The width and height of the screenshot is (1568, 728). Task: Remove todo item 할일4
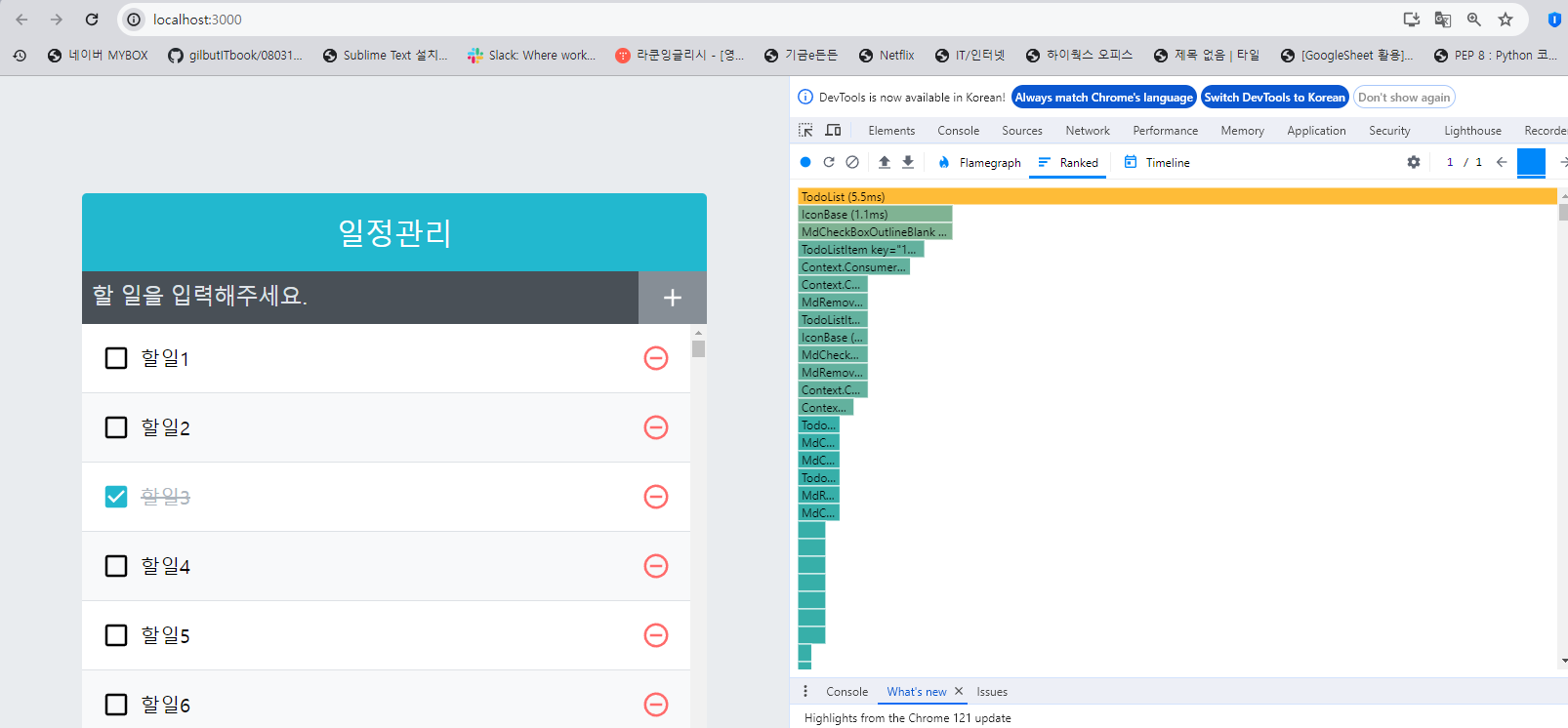656,566
